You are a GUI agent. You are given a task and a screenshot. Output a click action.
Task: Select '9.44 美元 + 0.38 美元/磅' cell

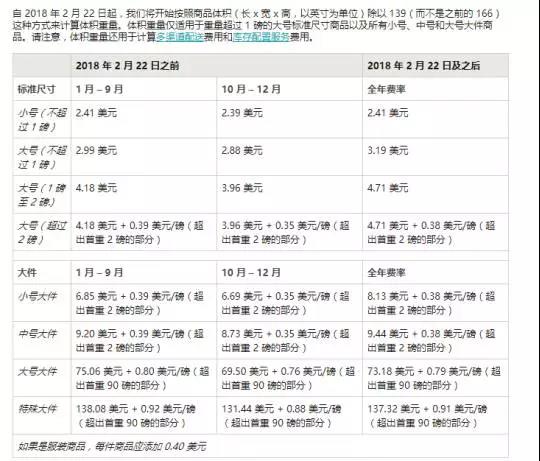[431, 340]
